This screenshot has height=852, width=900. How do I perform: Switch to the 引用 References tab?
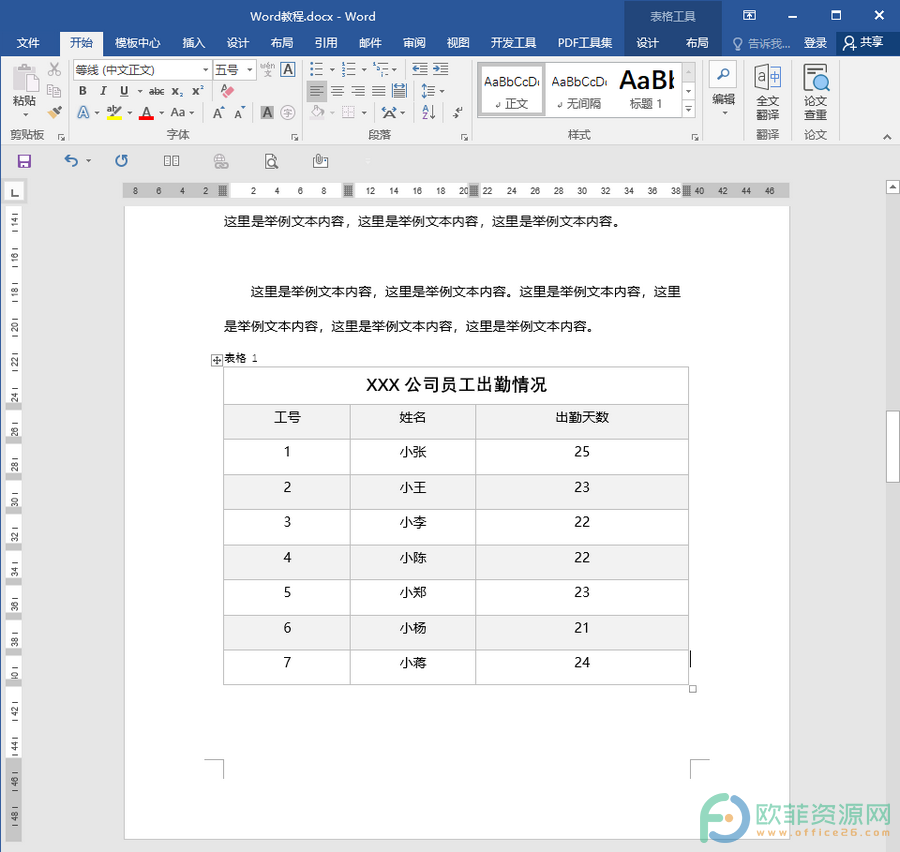[325, 42]
